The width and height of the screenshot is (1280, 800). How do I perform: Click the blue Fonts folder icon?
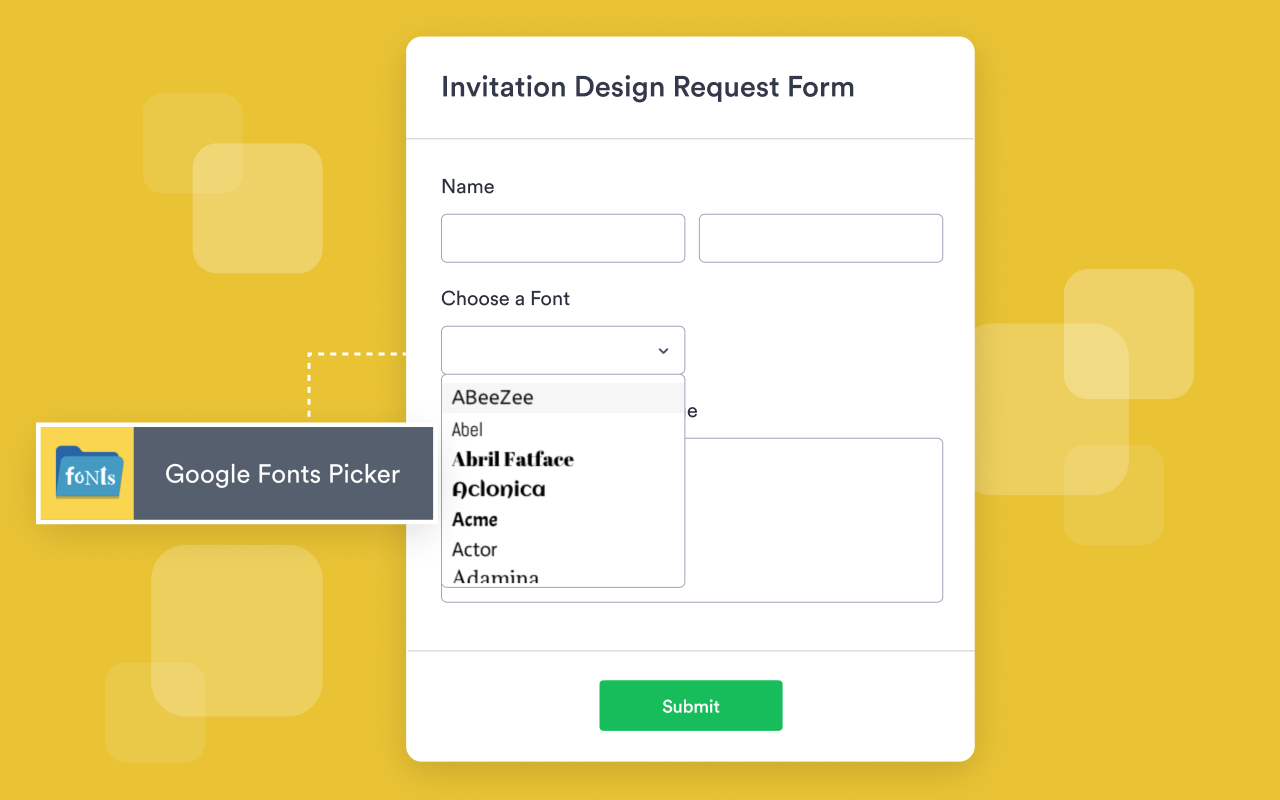click(87, 473)
